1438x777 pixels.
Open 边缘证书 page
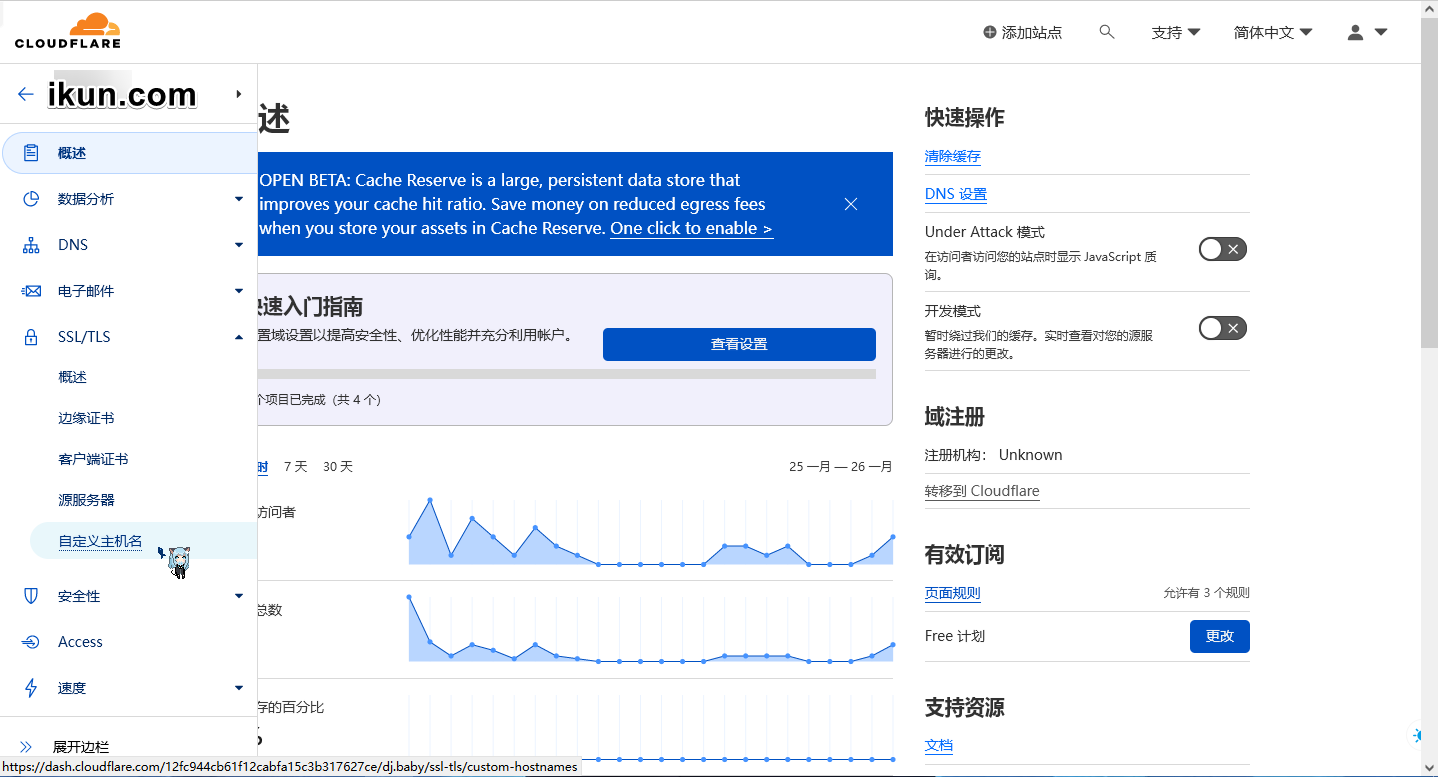(x=86, y=418)
